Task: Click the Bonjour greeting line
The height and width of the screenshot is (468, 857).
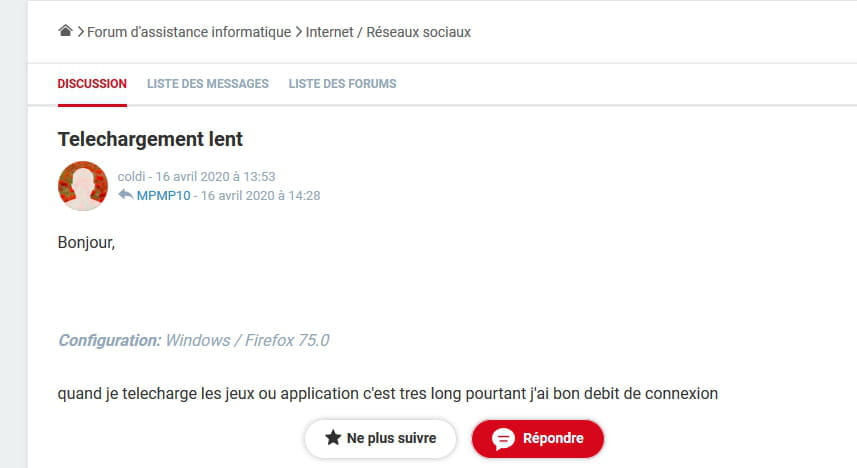Action: click(87, 242)
